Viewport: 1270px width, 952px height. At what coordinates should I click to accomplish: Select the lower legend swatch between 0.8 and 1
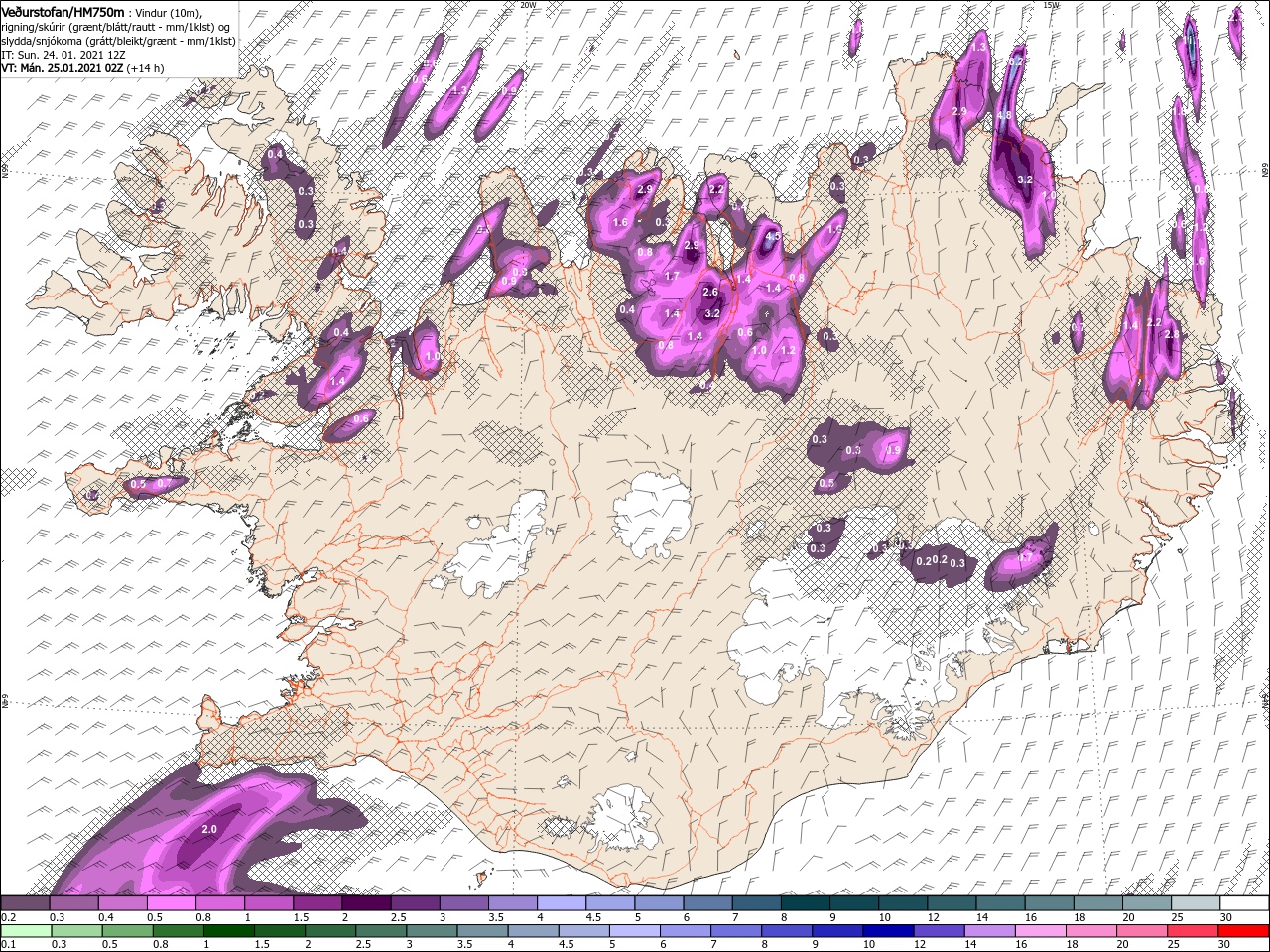point(178,931)
